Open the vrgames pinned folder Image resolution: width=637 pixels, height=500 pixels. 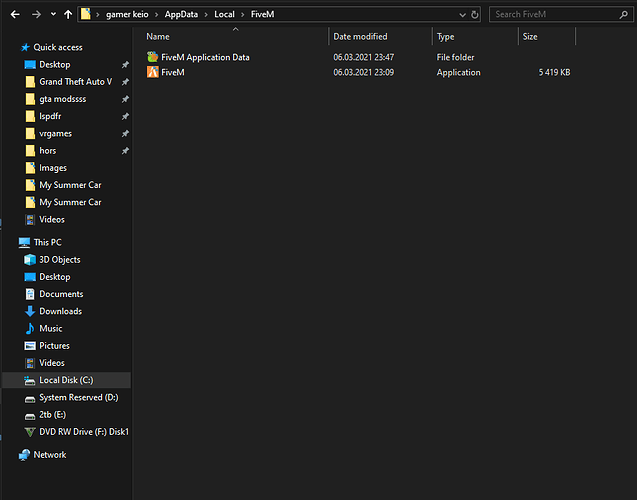click(55, 134)
